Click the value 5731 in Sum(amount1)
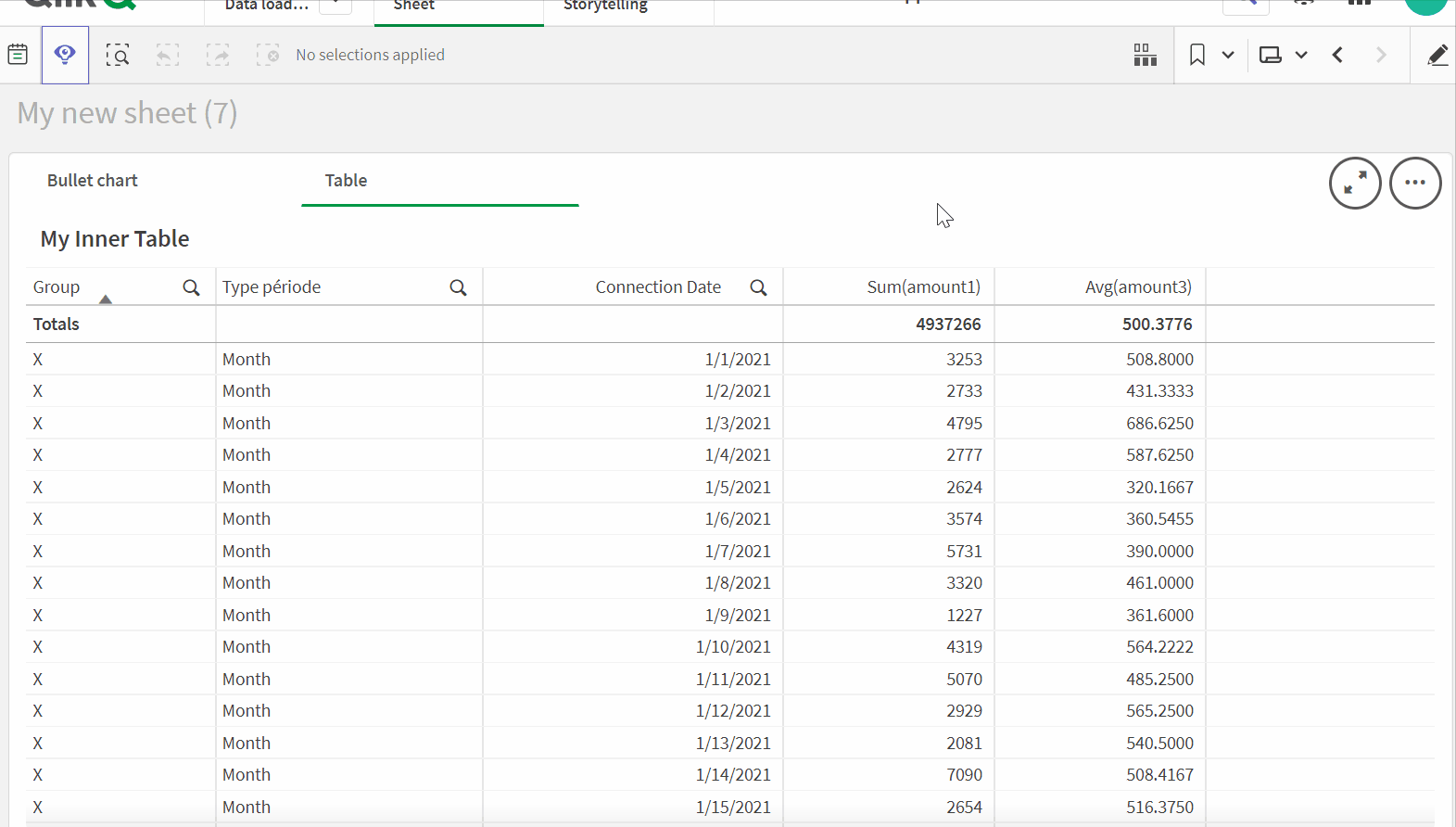This screenshot has height=827, width=1456. (x=964, y=552)
